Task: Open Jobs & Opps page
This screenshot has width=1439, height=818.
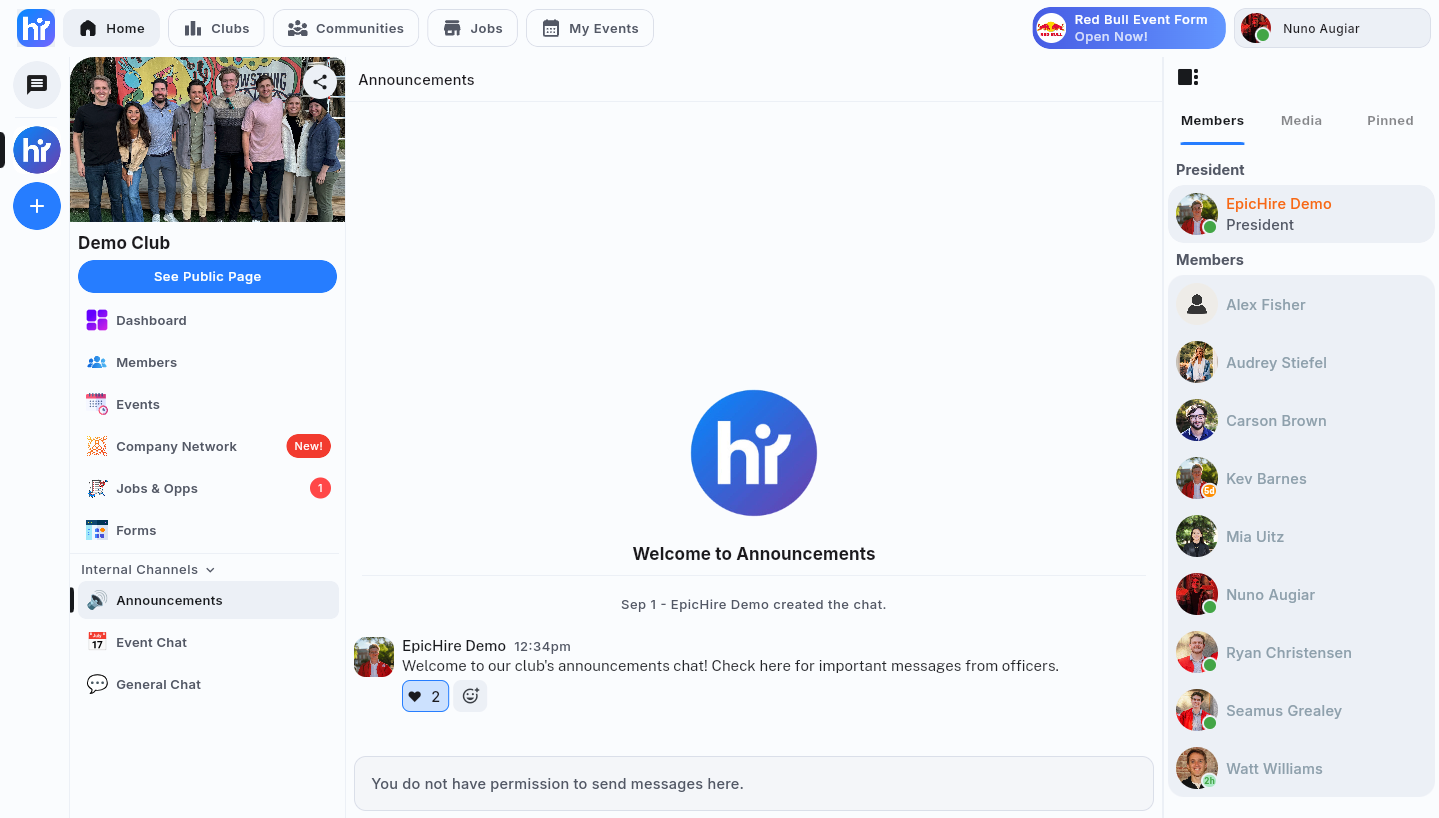Action: [x=208, y=488]
